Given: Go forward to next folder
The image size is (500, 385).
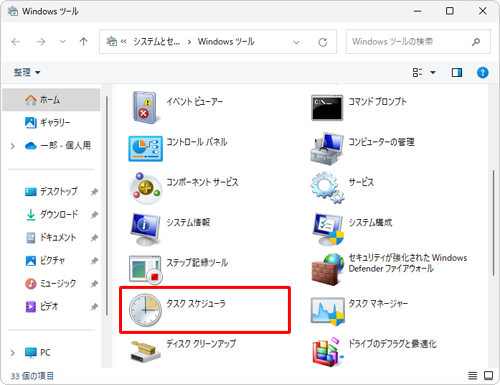Looking at the screenshot, I should [41, 42].
